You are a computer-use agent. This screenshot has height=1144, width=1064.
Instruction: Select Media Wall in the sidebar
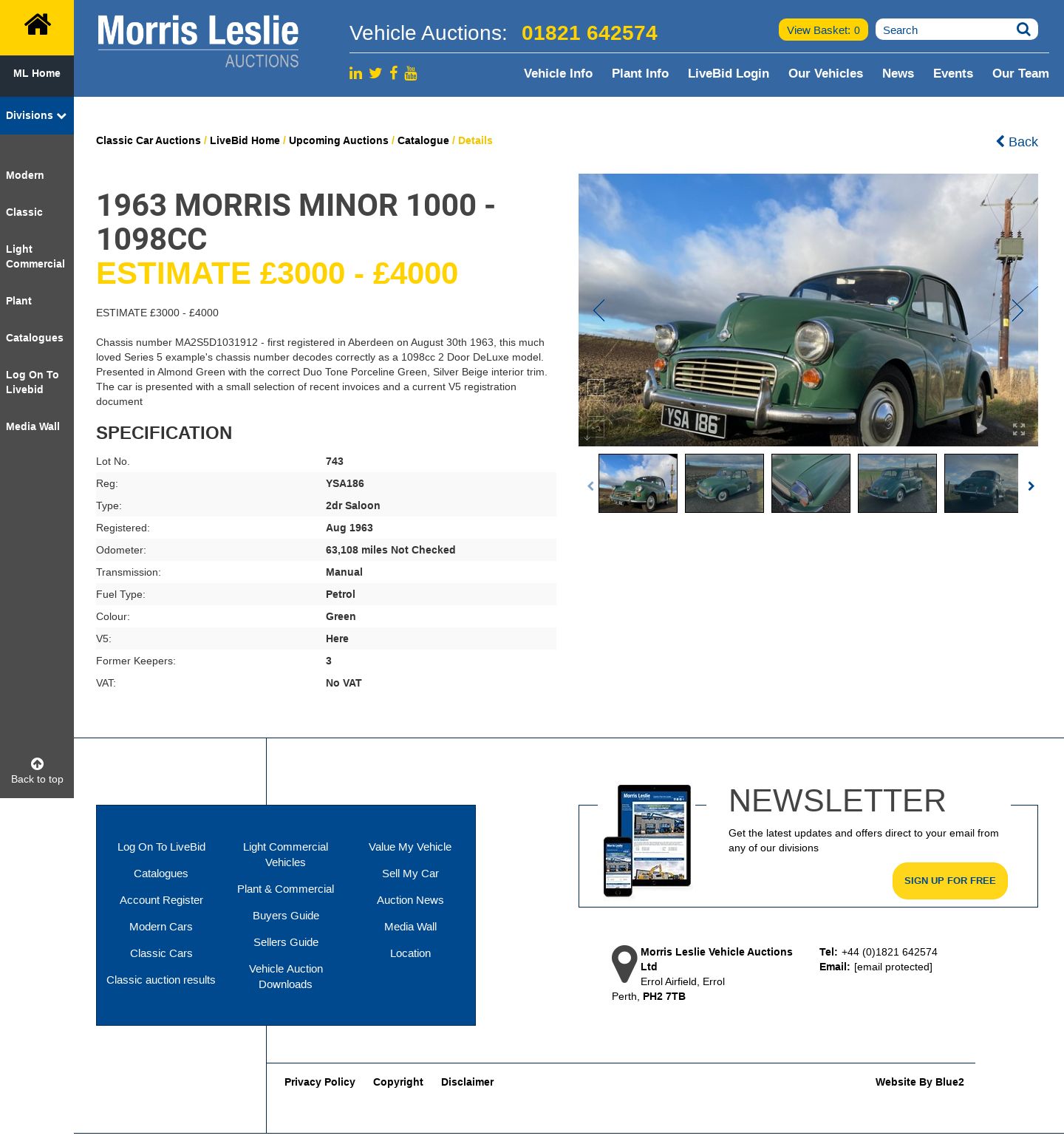click(33, 426)
